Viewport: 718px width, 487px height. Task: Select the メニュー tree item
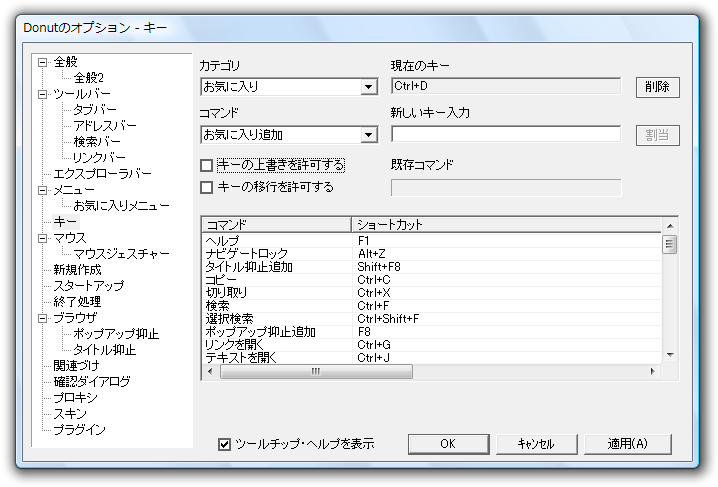[74, 190]
